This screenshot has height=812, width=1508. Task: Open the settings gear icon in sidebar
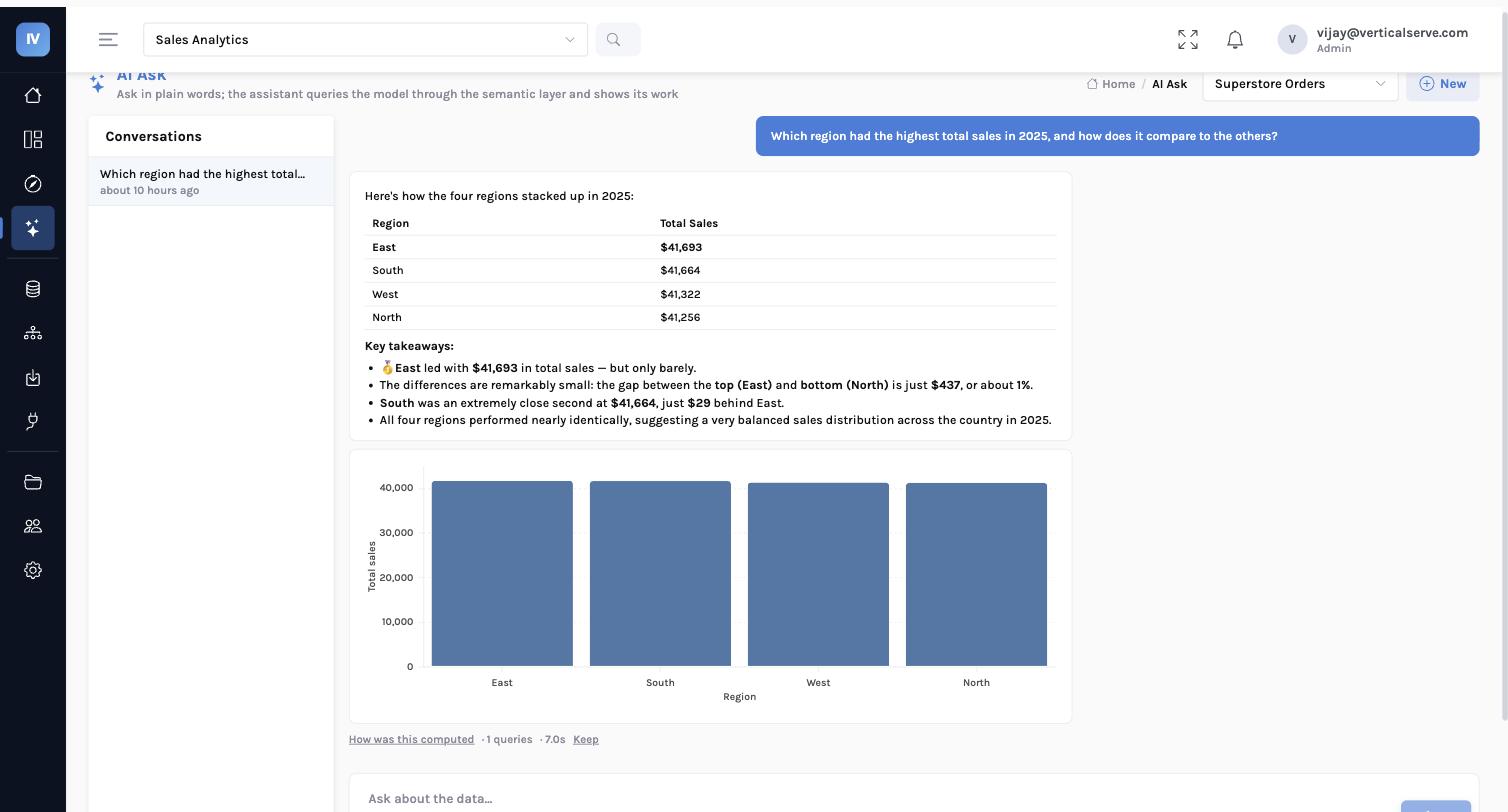[33, 570]
